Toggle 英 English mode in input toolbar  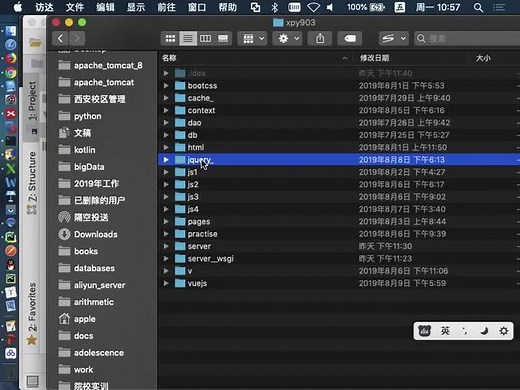tap(445, 331)
